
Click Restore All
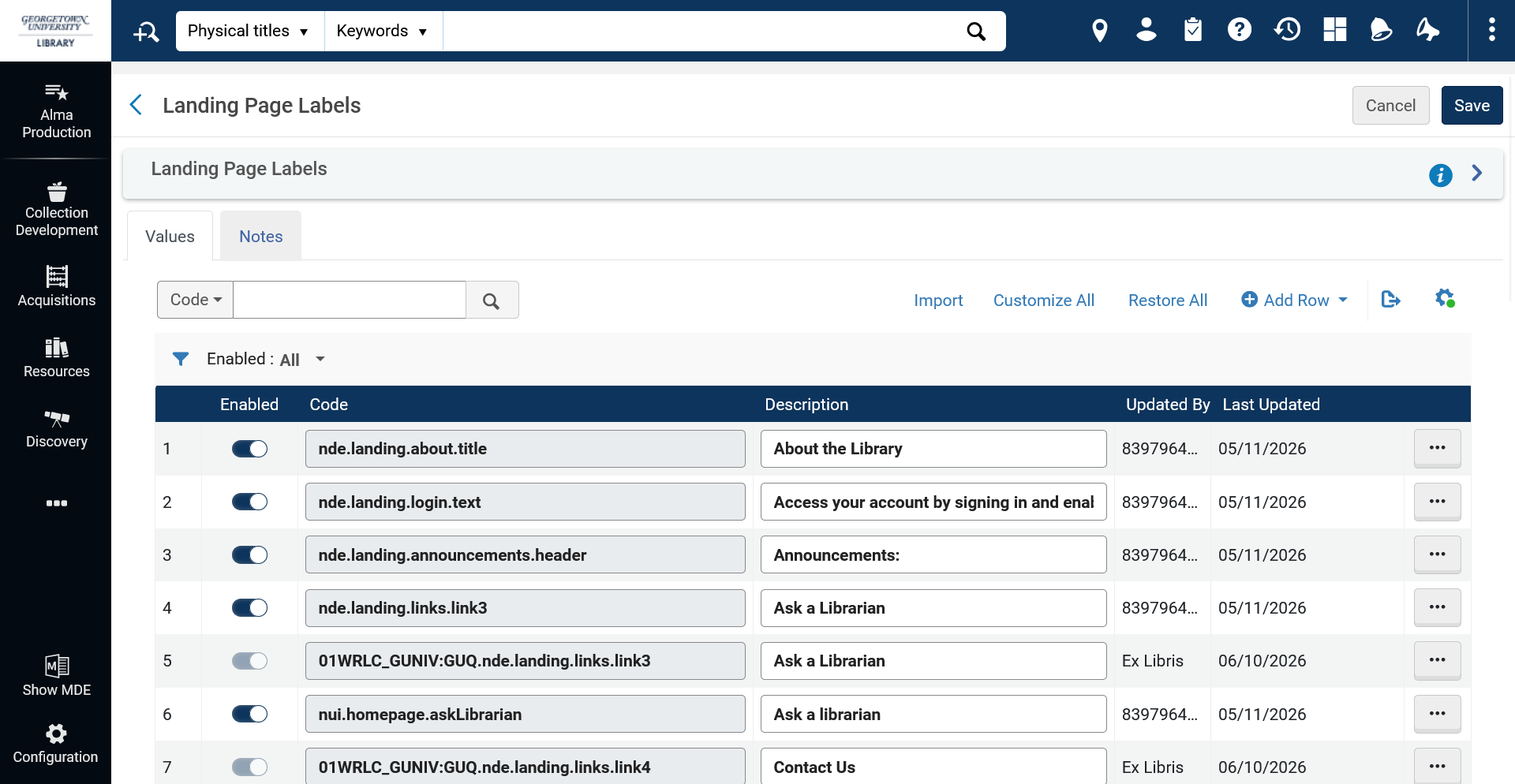pos(1167,300)
